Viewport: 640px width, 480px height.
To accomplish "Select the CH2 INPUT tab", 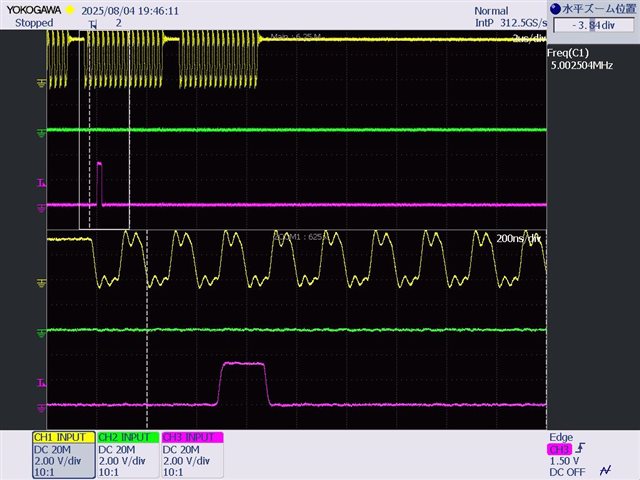I will coord(128,437).
